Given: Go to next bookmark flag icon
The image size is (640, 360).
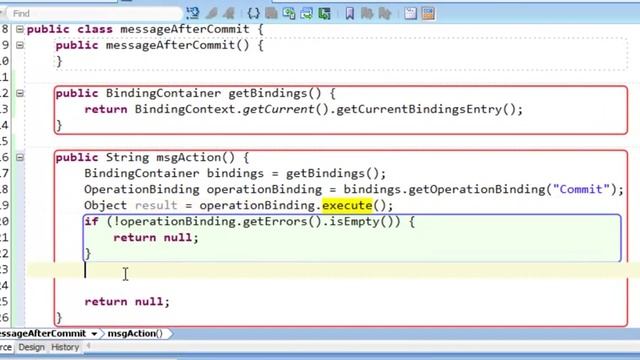Looking at the screenshot, I should (367, 13).
